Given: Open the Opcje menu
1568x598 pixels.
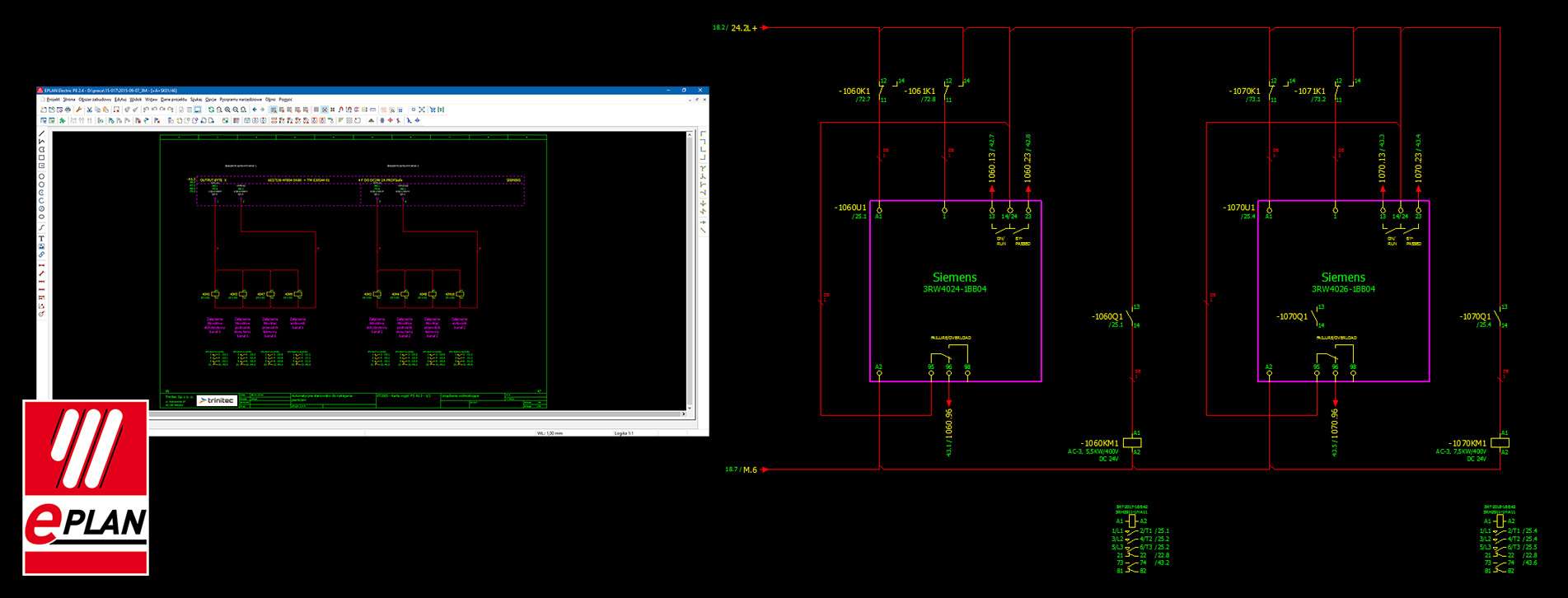Looking at the screenshot, I should pos(211,100).
